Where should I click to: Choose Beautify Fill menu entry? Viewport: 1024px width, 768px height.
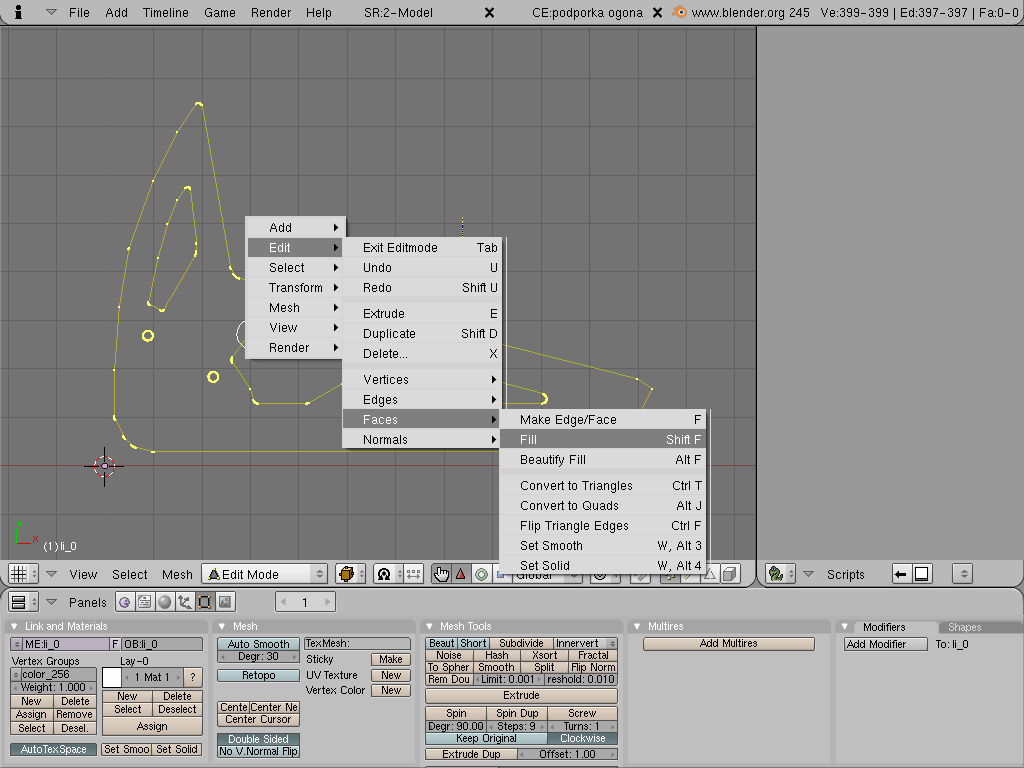pyautogui.click(x=602, y=460)
